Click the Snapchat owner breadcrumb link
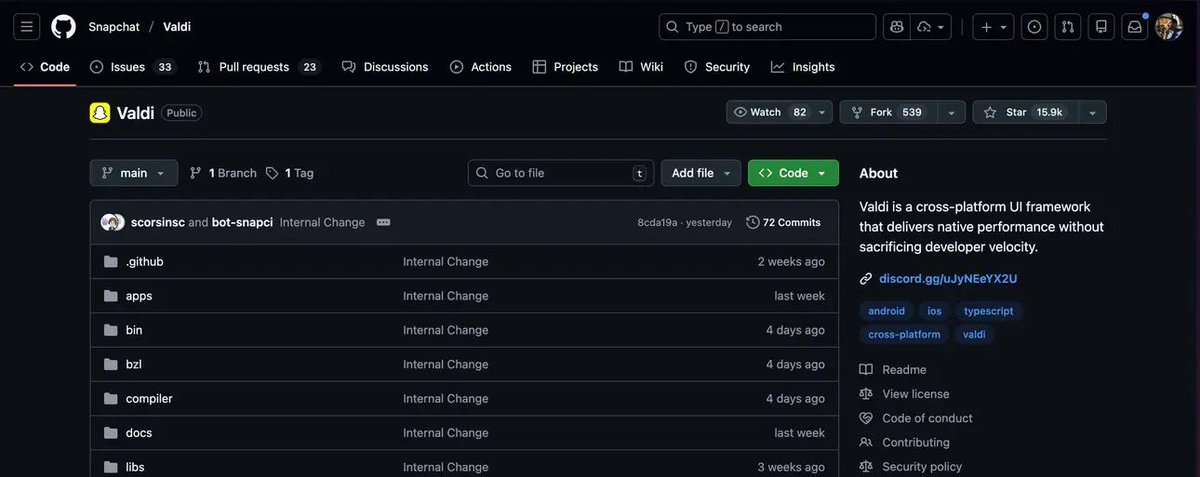This screenshot has width=1200, height=477. [112, 27]
